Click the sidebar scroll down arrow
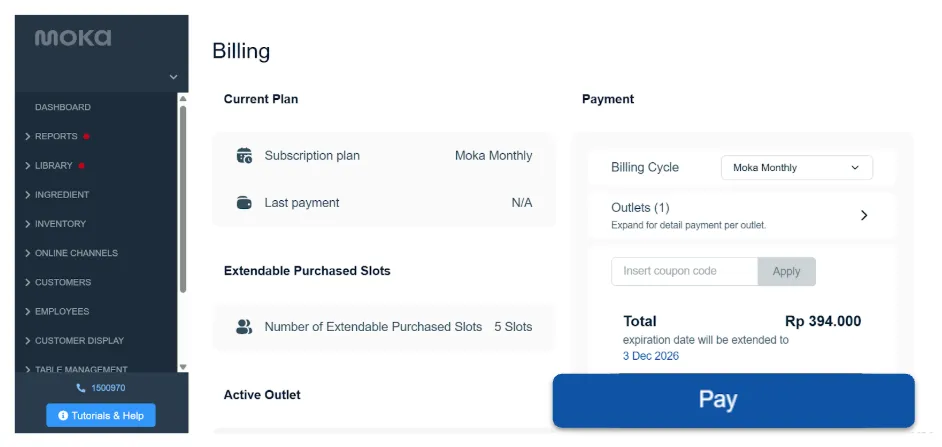Screen dimensions: 942x447 [183, 366]
